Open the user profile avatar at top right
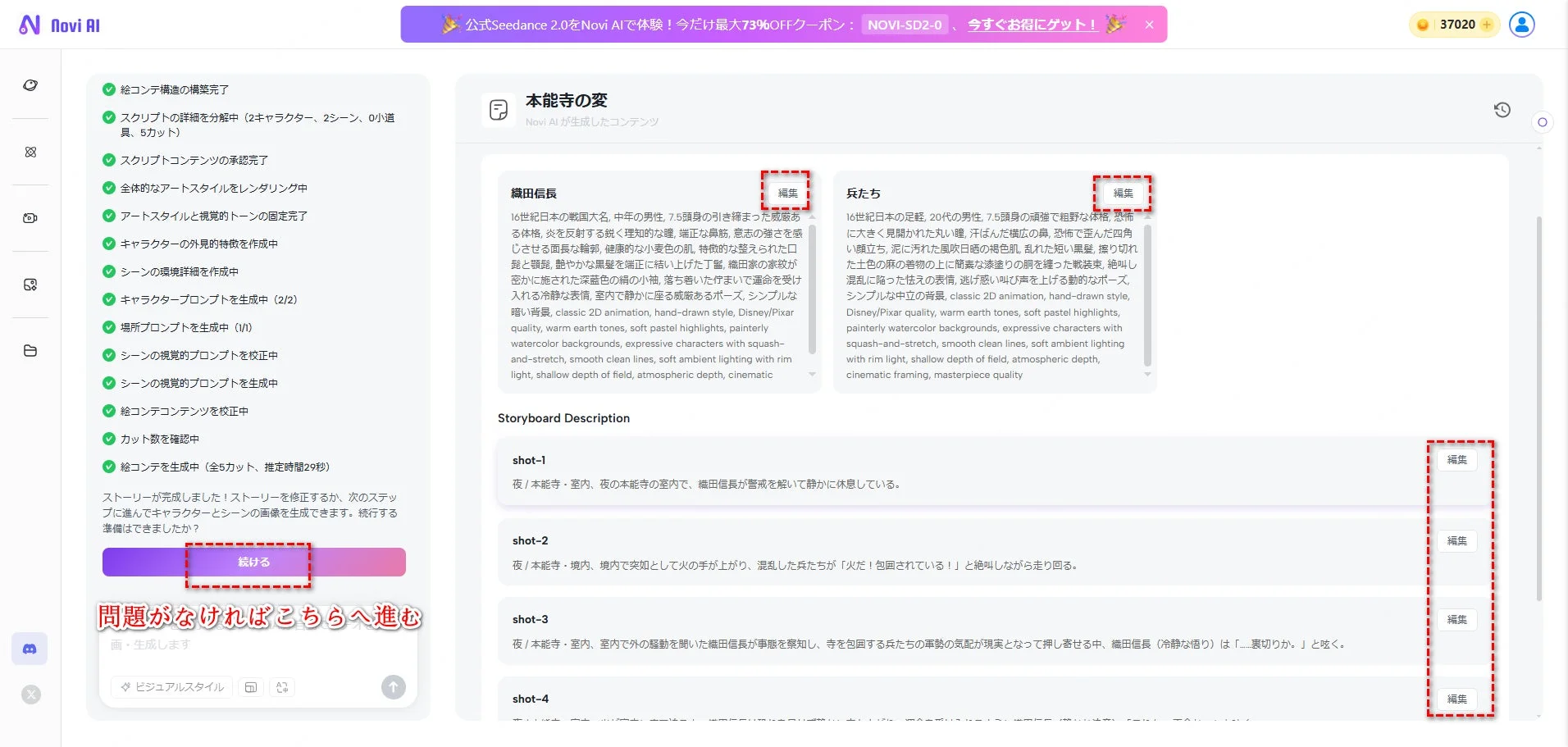The height and width of the screenshot is (747, 1568). pos(1522,24)
